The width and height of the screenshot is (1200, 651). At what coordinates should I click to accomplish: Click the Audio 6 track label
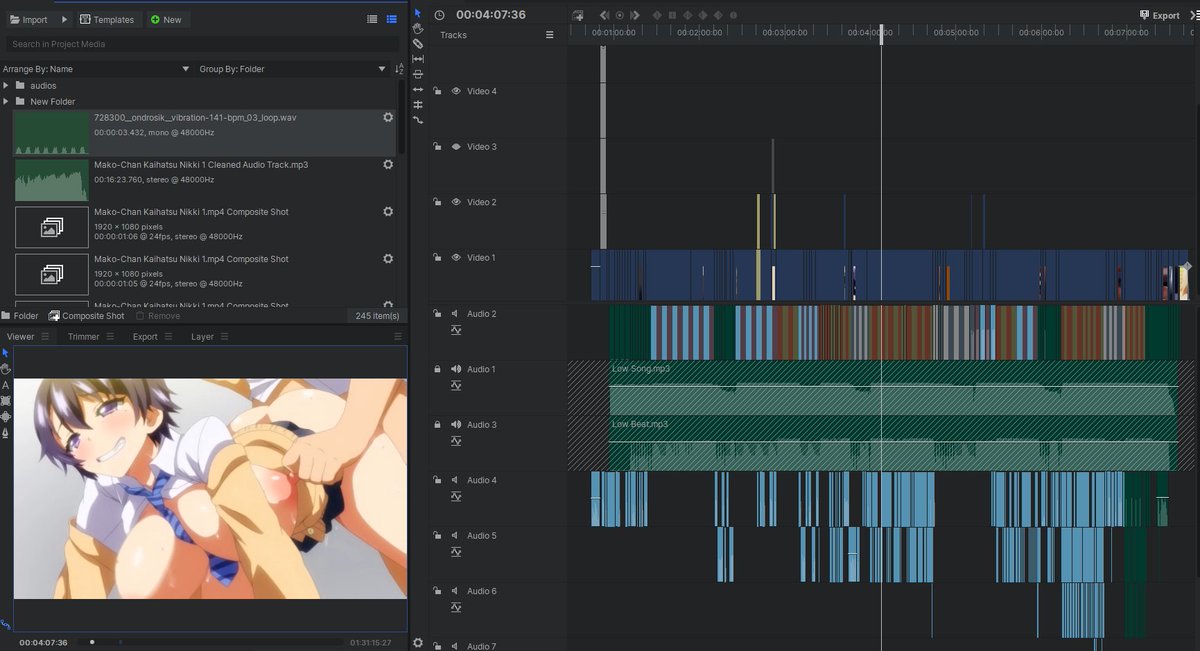482,591
